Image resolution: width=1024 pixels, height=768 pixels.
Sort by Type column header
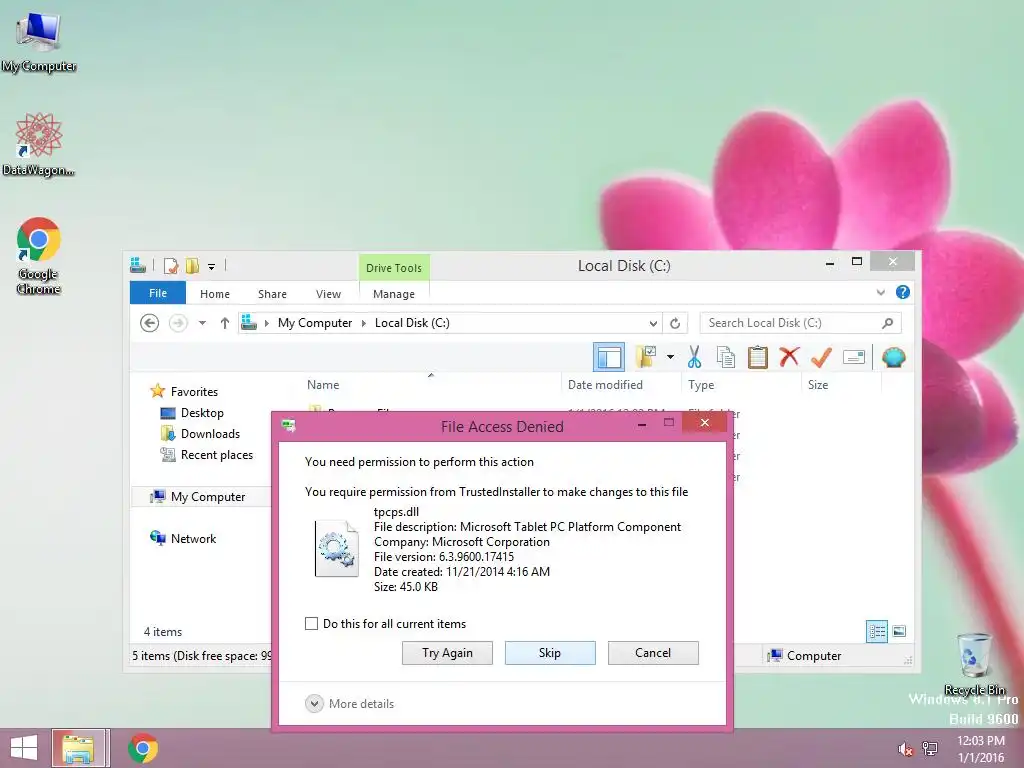click(x=701, y=385)
